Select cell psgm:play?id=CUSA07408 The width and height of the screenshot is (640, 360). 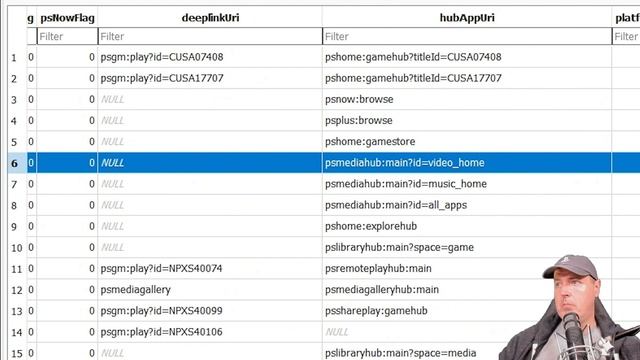pos(210,57)
